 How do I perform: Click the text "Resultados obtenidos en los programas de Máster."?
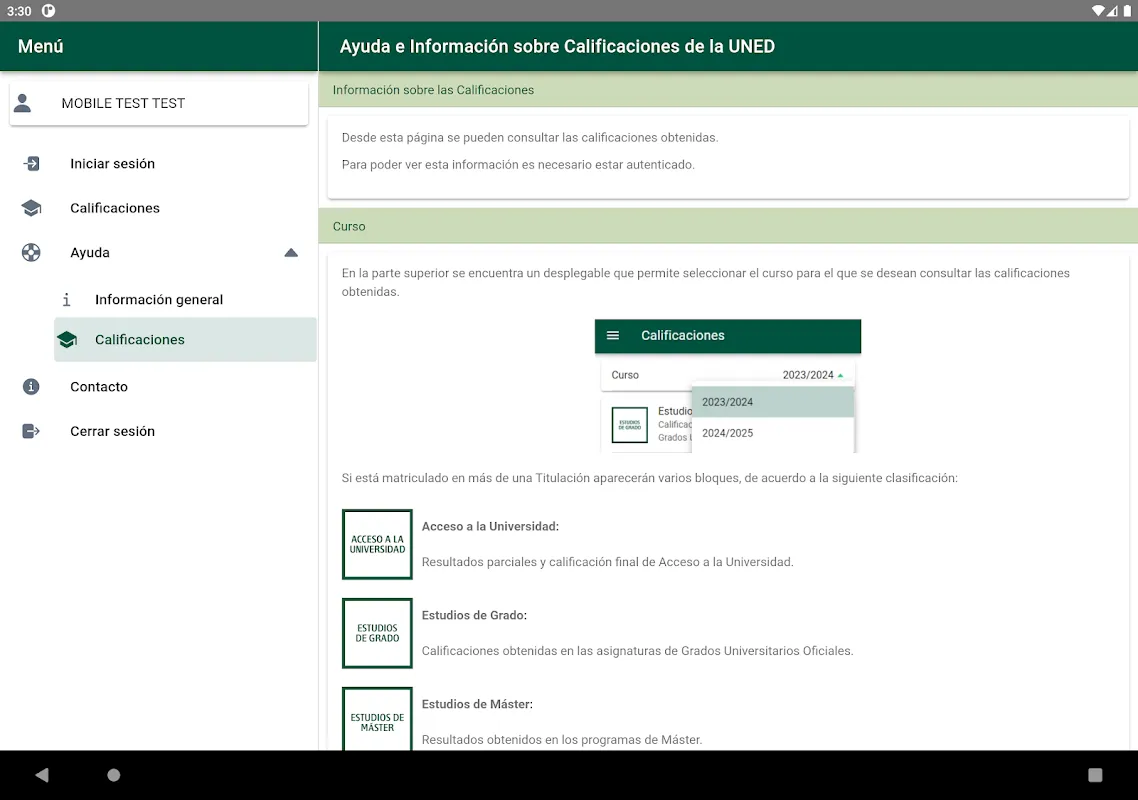click(562, 740)
